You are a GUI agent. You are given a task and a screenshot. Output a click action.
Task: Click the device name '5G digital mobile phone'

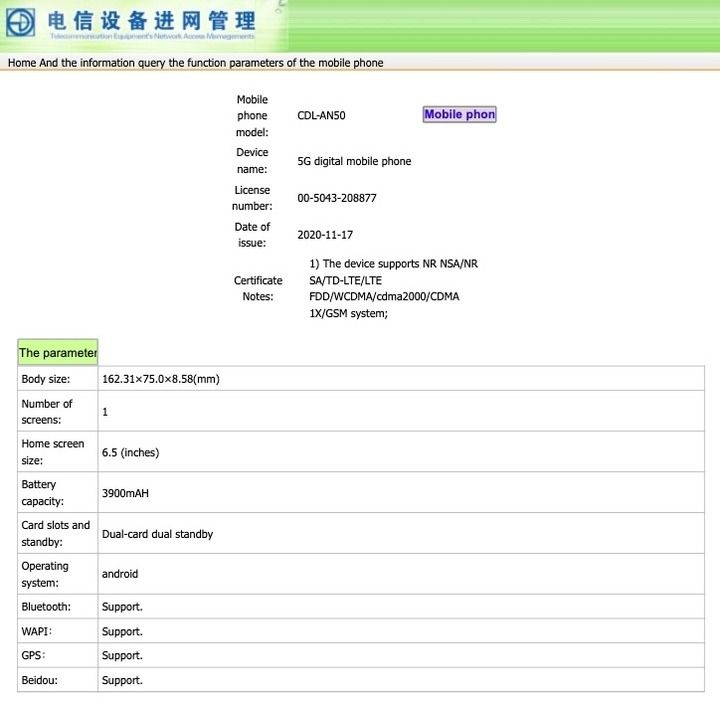(354, 161)
